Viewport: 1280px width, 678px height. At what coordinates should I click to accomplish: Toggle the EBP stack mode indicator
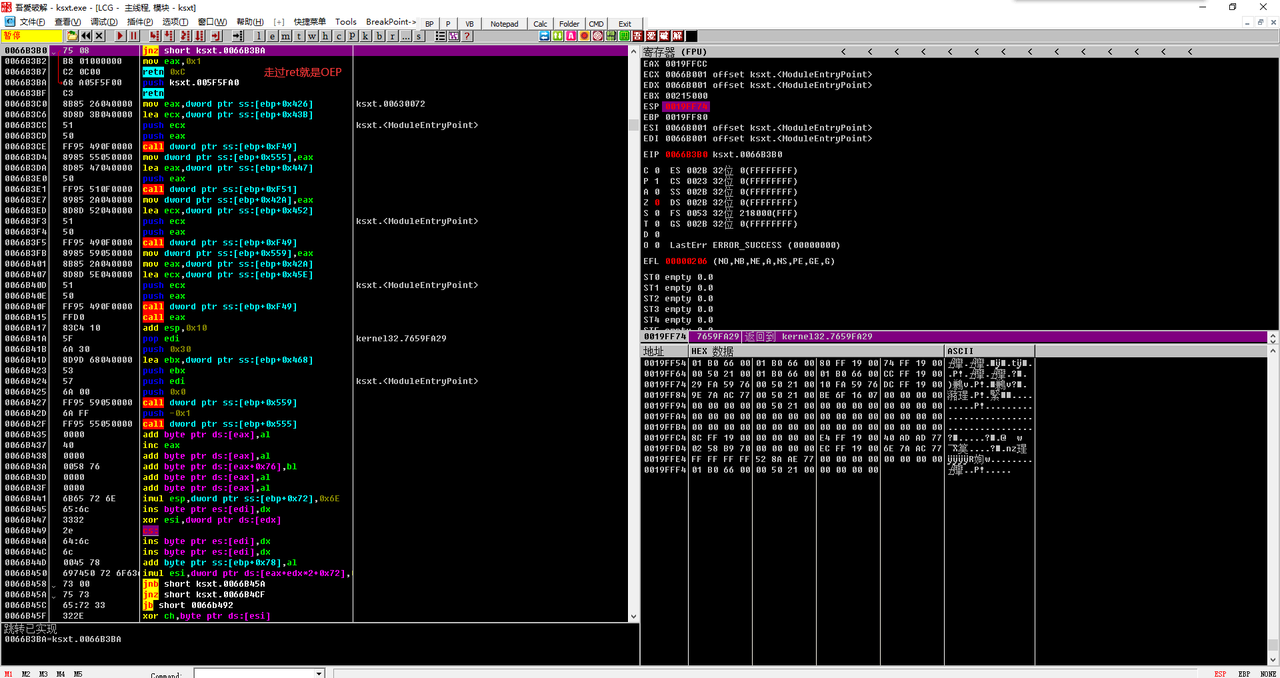[x=1244, y=674]
